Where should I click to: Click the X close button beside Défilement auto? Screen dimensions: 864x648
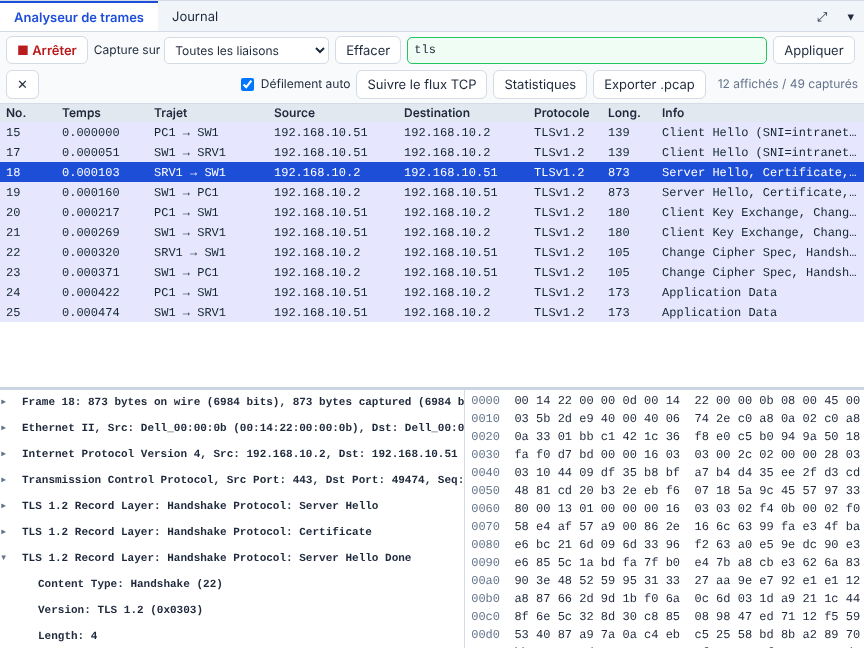pyautogui.click(x=23, y=84)
